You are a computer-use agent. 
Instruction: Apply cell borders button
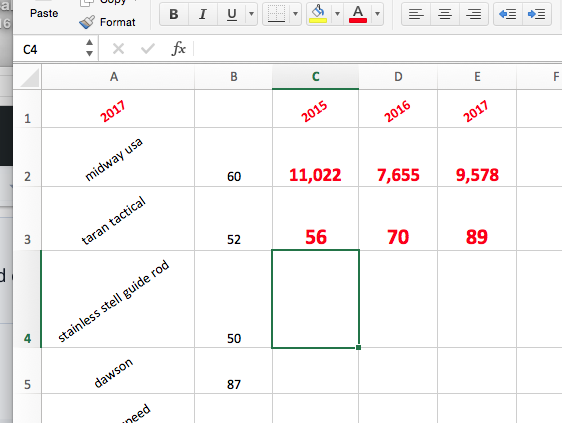(276, 14)
